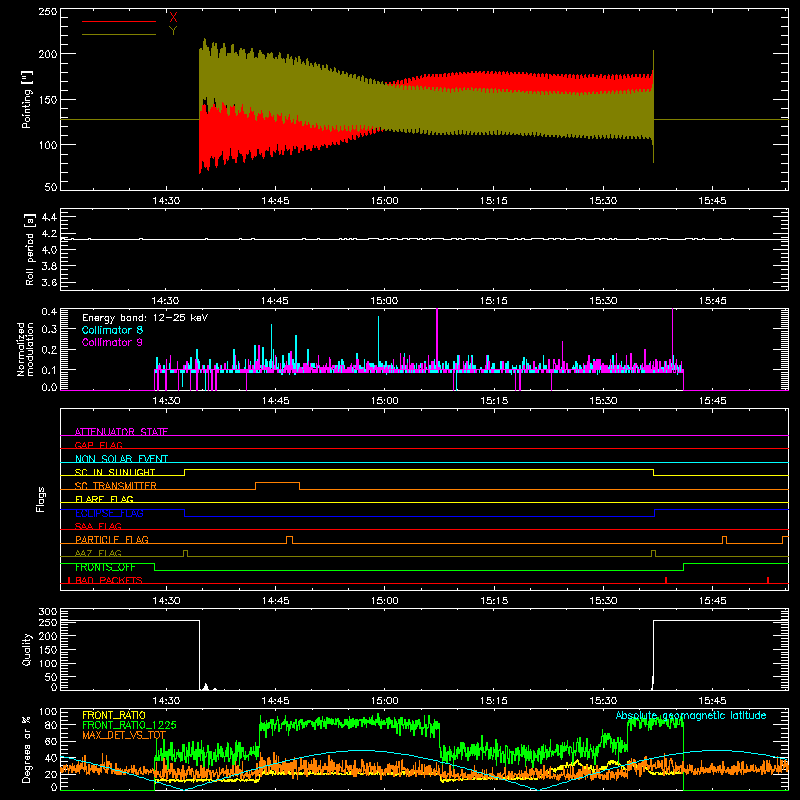Click the red X legend line sample
The width and height of the screenshot is (800, 800).
[x=118, y=21]
